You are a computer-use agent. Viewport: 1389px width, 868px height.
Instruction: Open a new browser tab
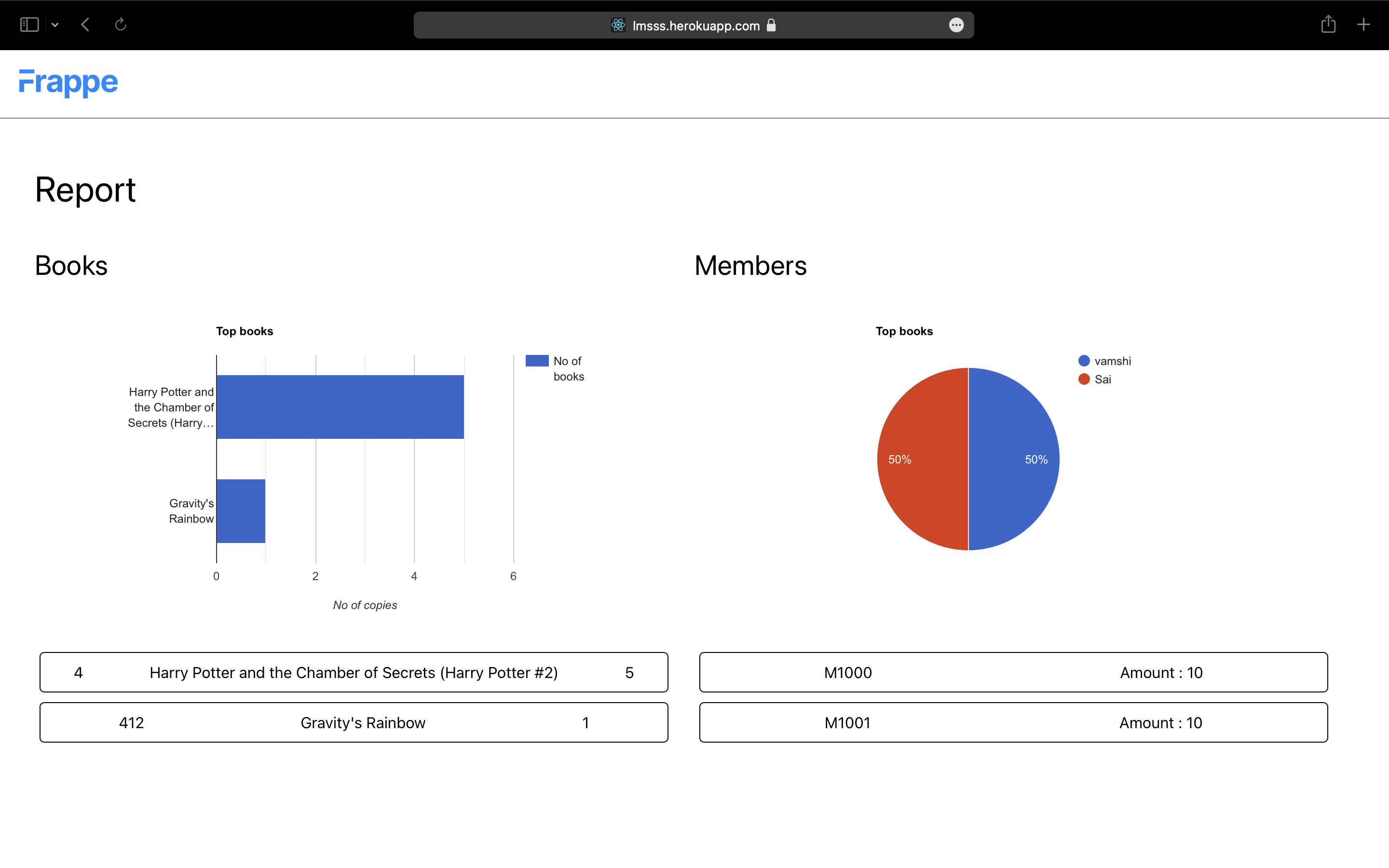click(1364, 24)
